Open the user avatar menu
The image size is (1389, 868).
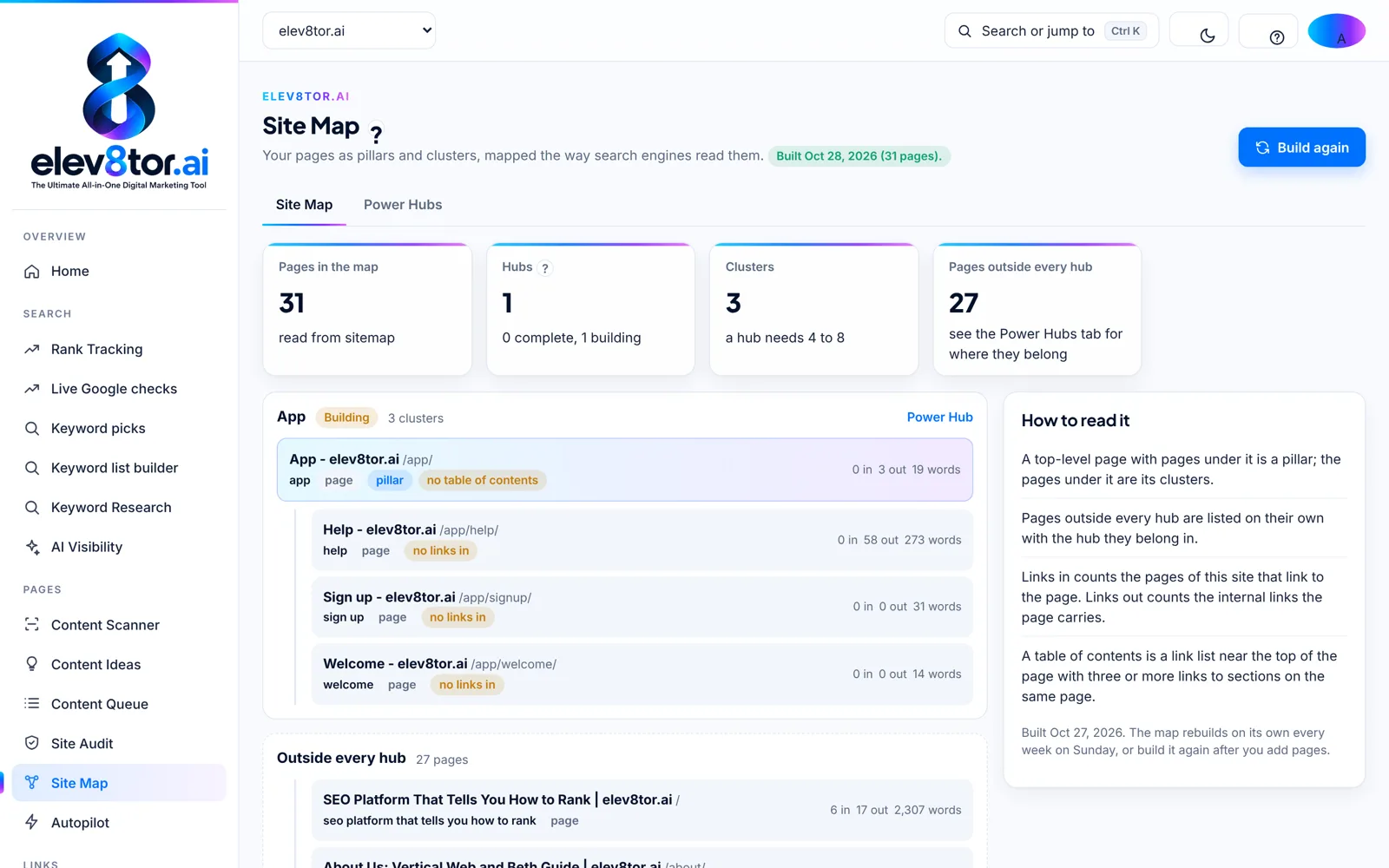coord(1336,30)
